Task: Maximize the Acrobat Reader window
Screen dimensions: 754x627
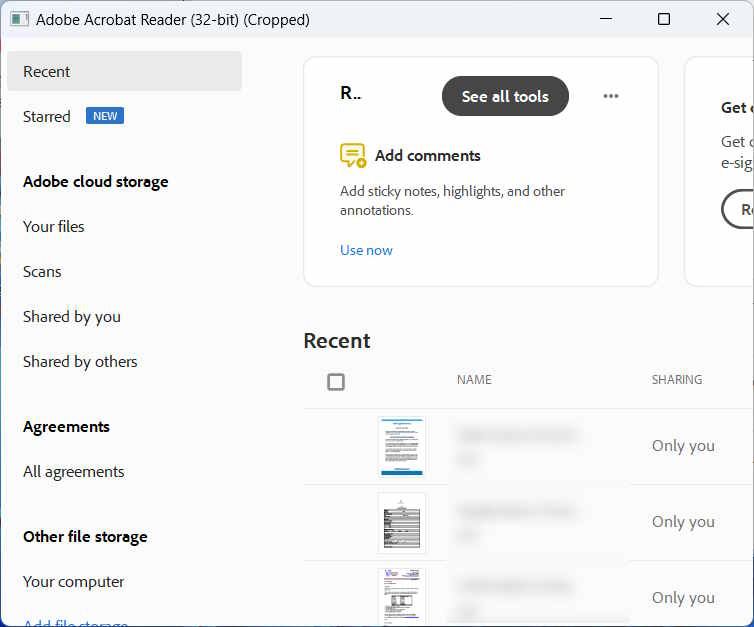Action: click(664, 19)
